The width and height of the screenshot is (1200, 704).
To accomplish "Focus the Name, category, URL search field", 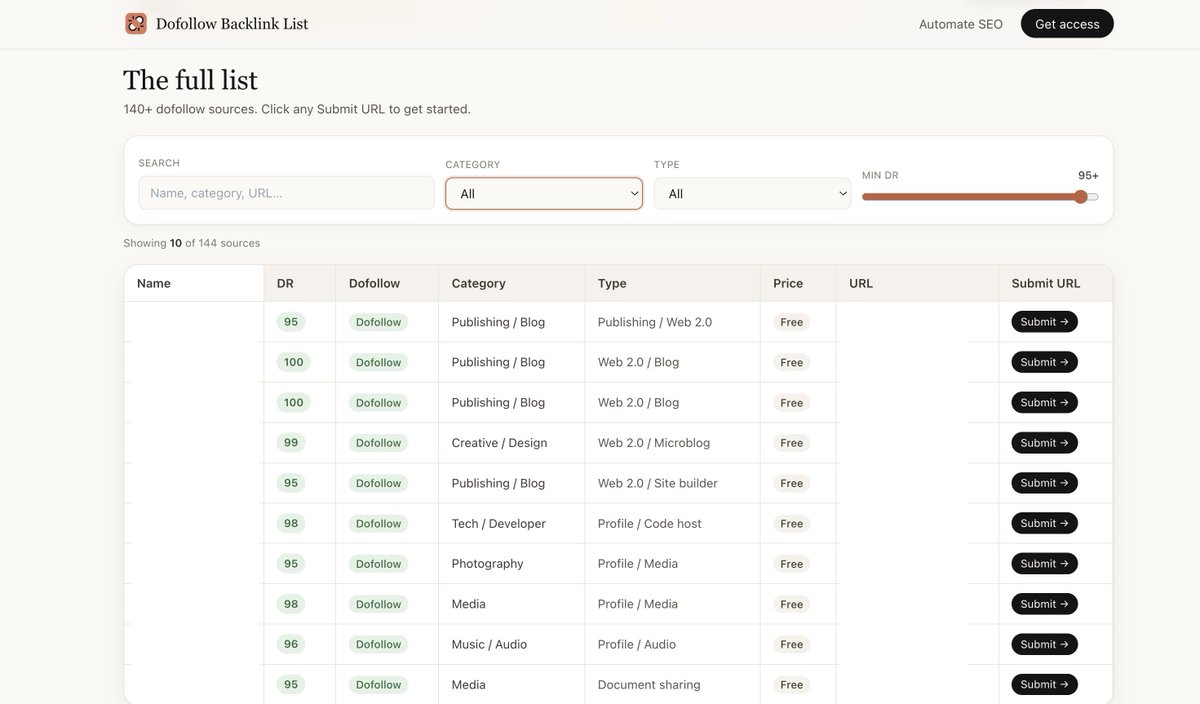I will pyautogui.click(x=287, y=193).
